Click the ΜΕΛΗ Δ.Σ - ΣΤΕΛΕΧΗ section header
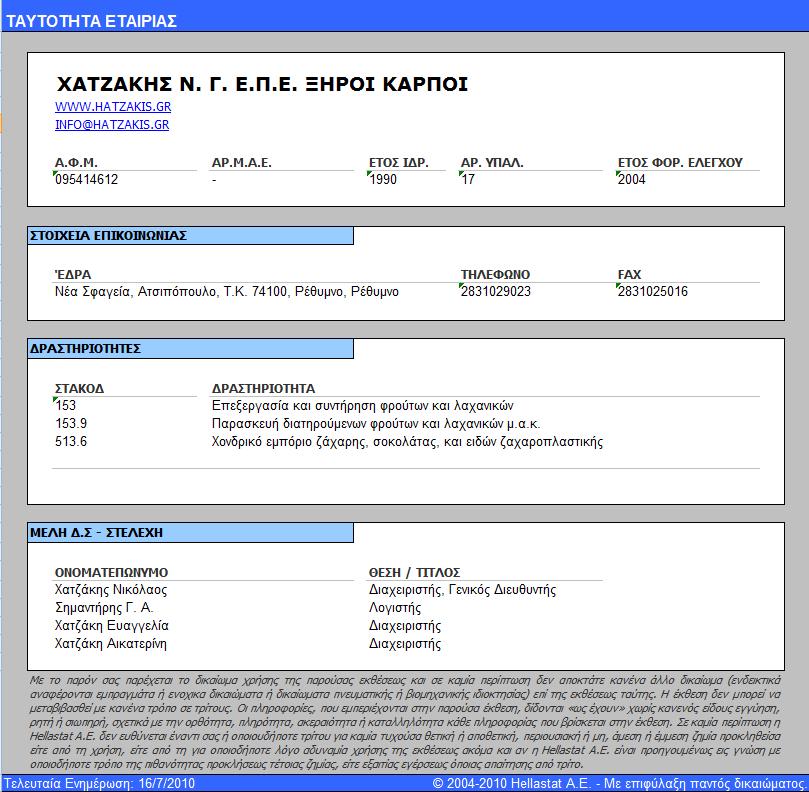 [190, 532]
